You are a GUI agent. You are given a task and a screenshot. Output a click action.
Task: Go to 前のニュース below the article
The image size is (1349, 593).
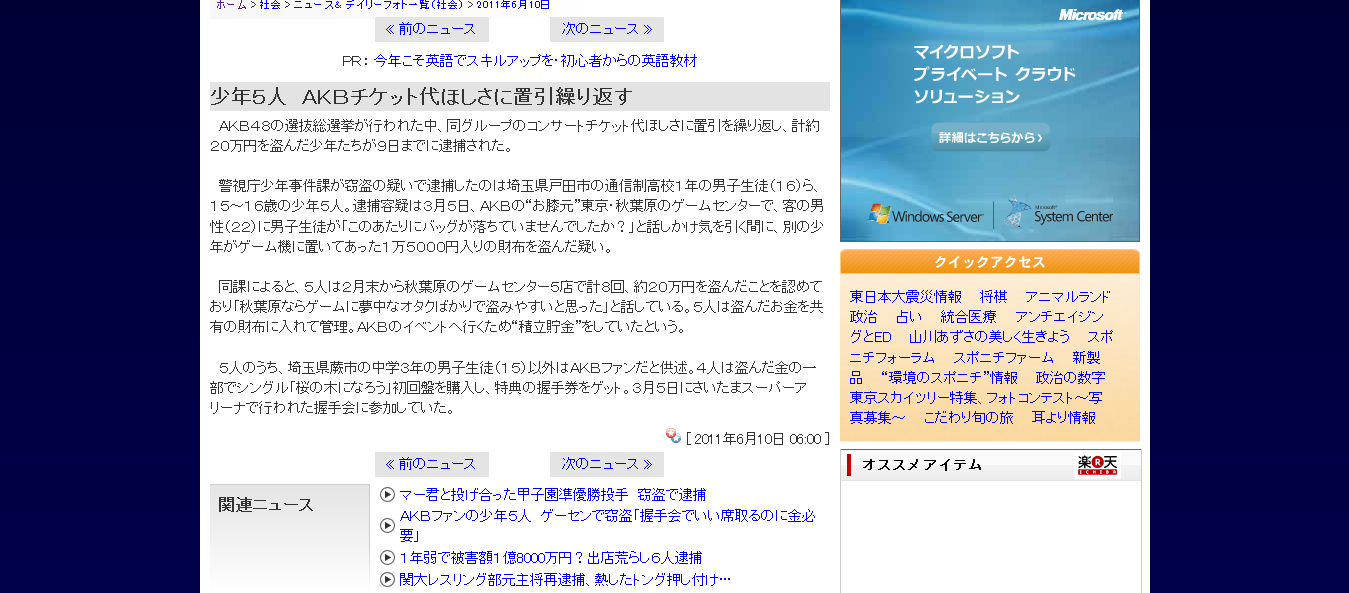(431, 464)
